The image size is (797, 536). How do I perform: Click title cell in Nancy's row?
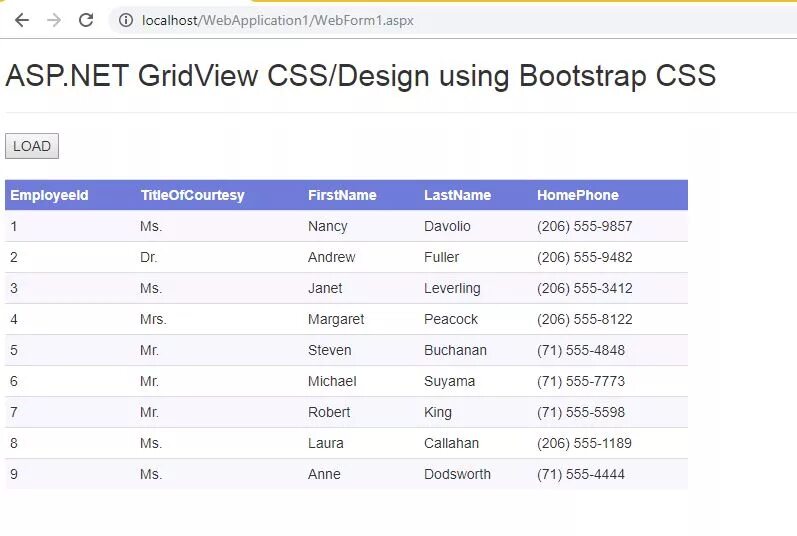point(151,226)
